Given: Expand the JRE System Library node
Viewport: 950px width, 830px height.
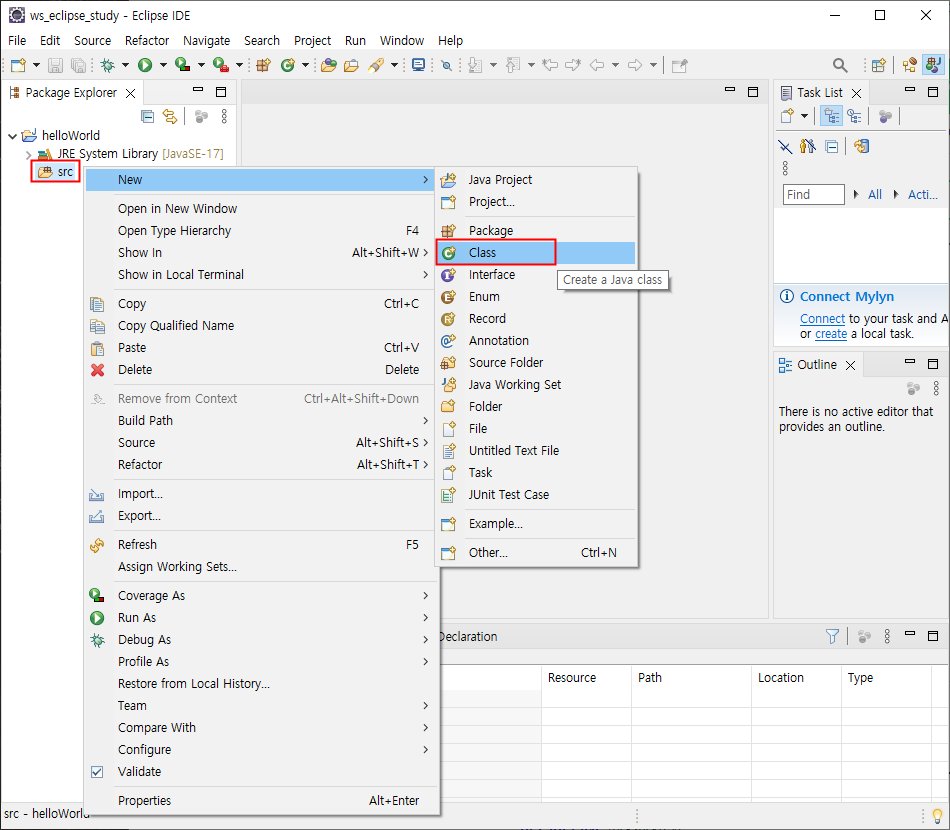Looking at the screenshot, I should [x=28, y=154].
